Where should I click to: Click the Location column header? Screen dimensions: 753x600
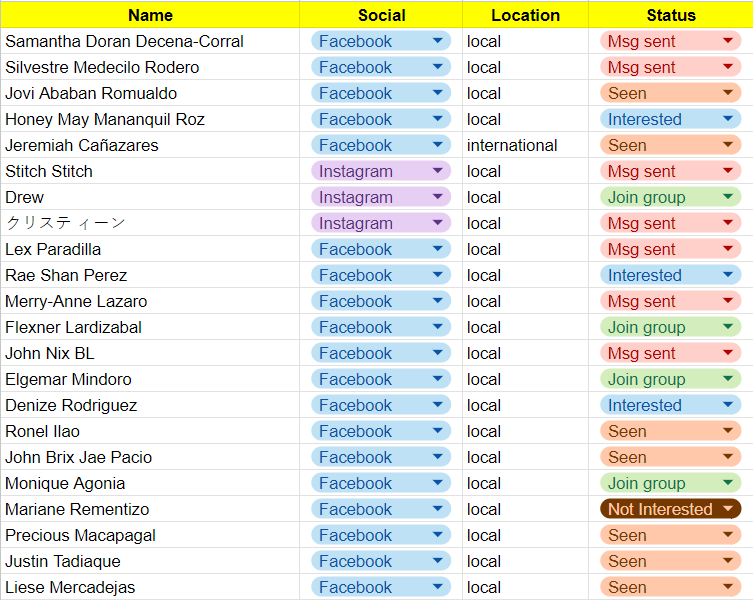point(525,15)
